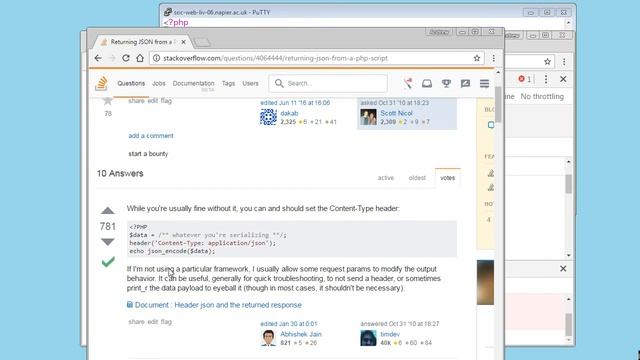Click flag under the top answer
Image resolution: width=640 pixels, height=360 pixels.
[x=166, y=322]
